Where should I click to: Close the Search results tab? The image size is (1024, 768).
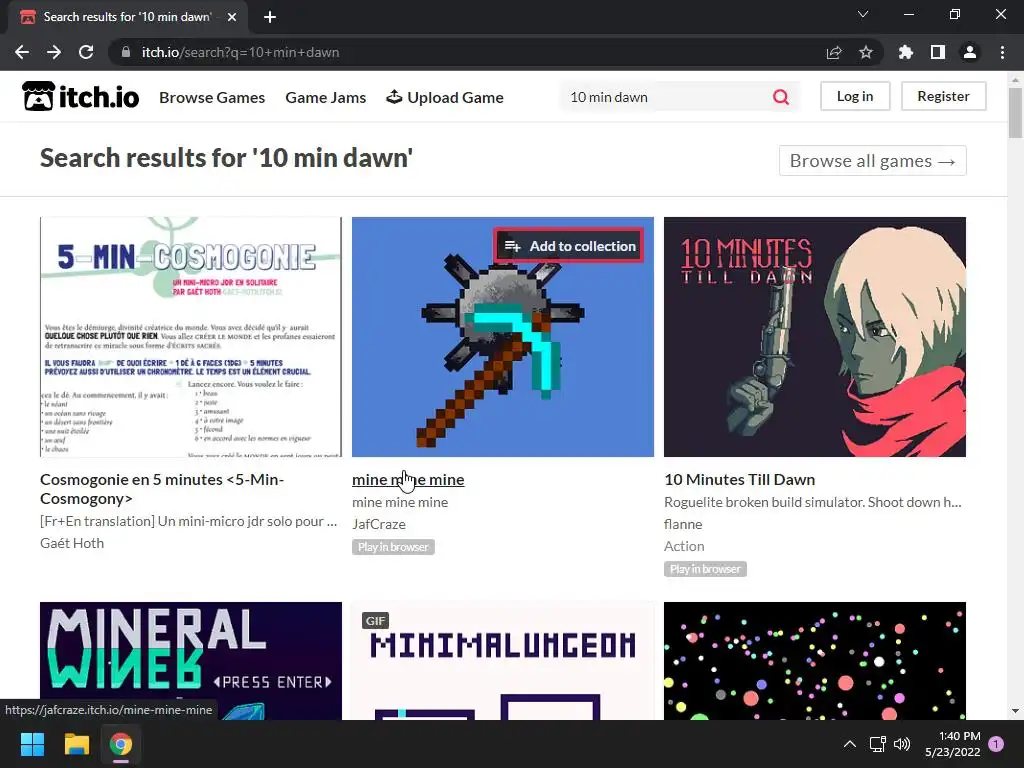[232, 17]
